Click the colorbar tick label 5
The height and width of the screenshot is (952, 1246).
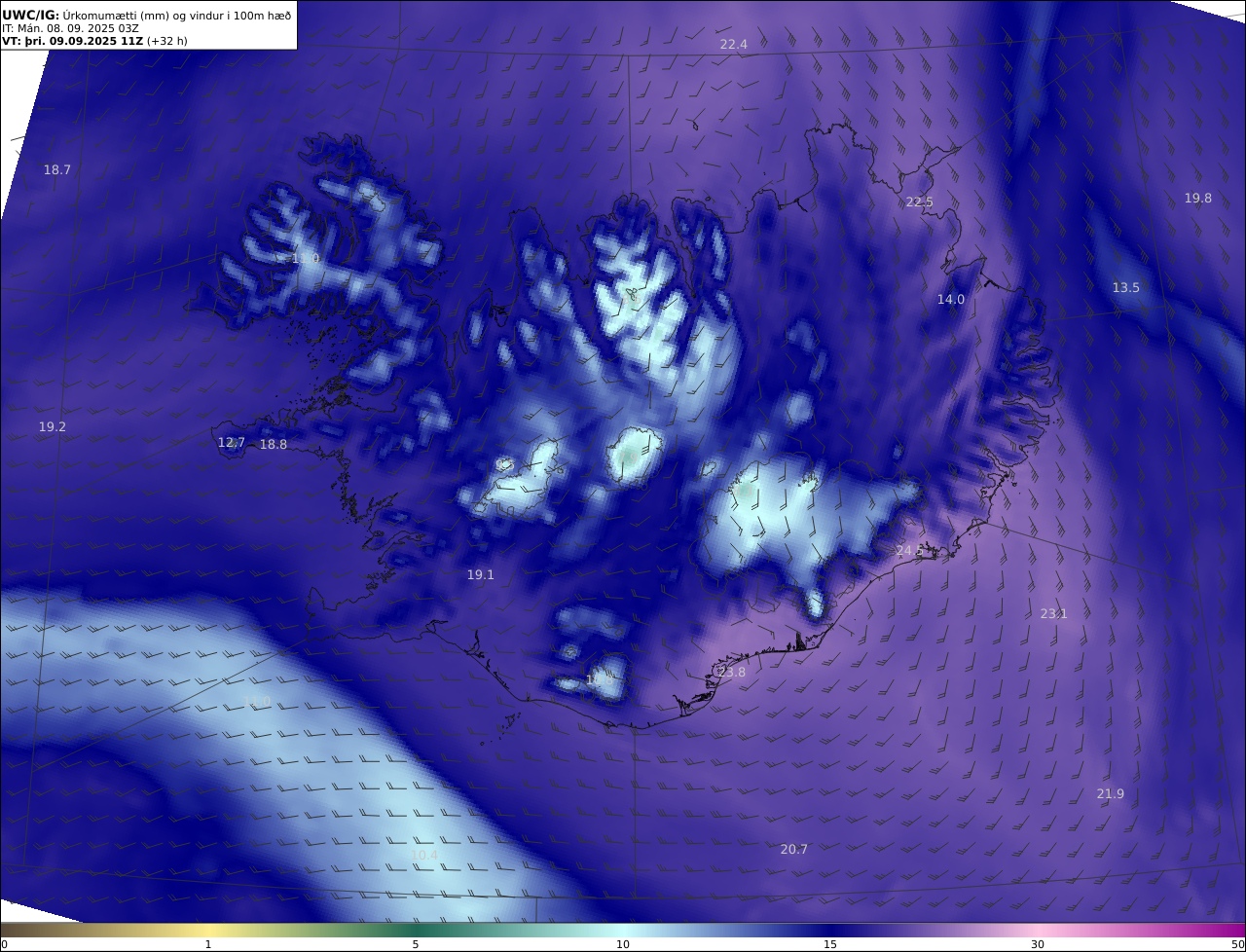pos(416,944)
